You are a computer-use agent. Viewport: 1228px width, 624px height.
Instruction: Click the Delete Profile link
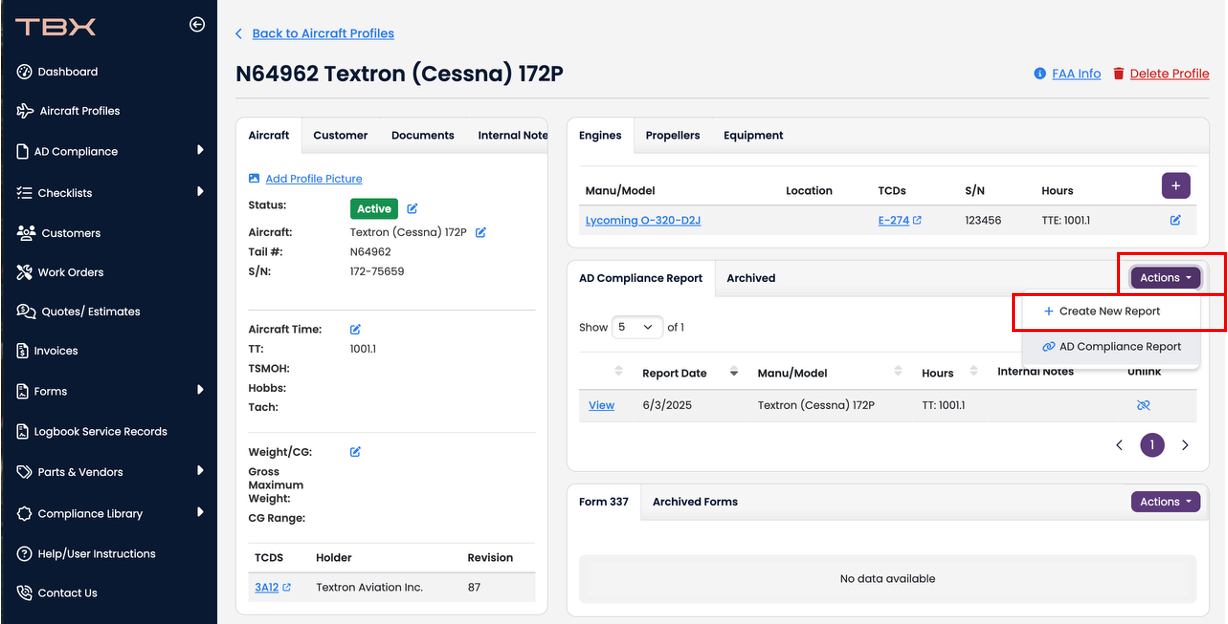1168,74
